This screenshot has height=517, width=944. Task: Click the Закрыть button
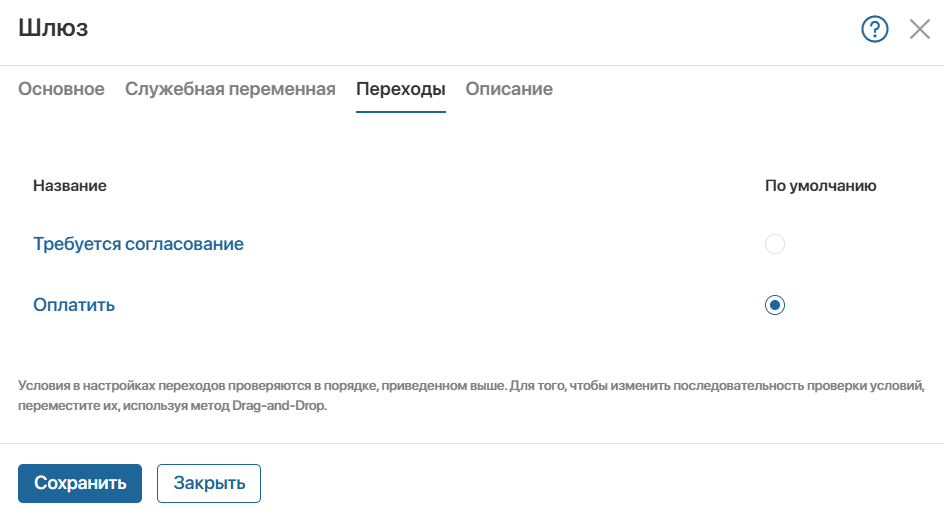pyautogui.click(x=209, y=483)
